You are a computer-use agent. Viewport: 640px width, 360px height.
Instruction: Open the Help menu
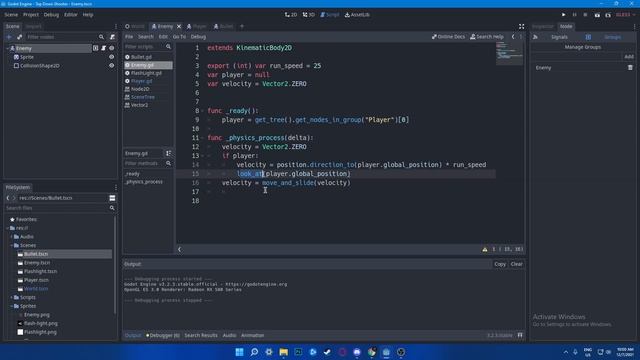click(88, 15)
